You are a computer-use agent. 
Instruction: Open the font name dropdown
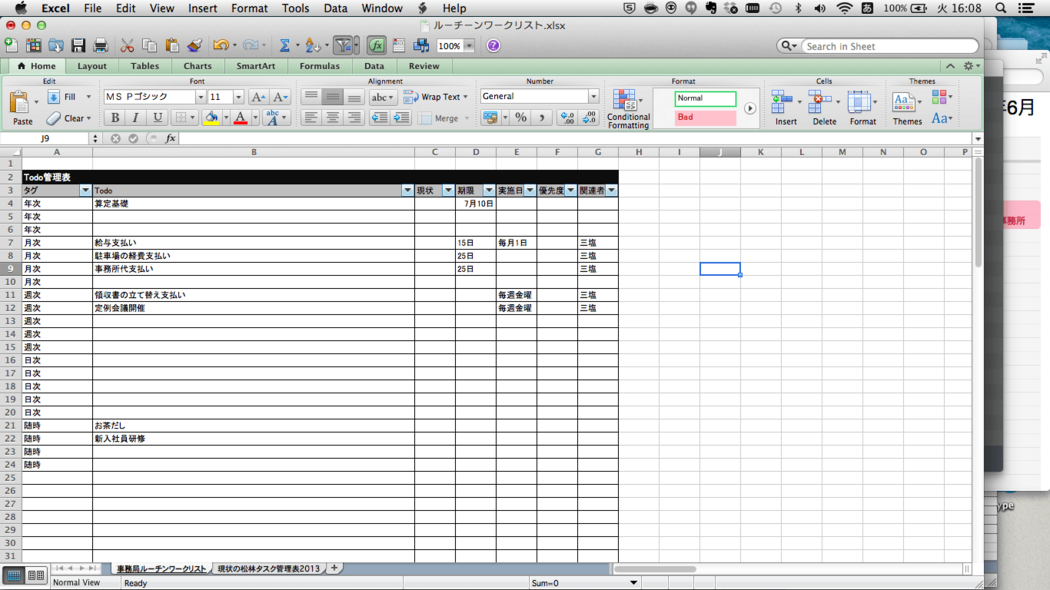coord(200,97)
